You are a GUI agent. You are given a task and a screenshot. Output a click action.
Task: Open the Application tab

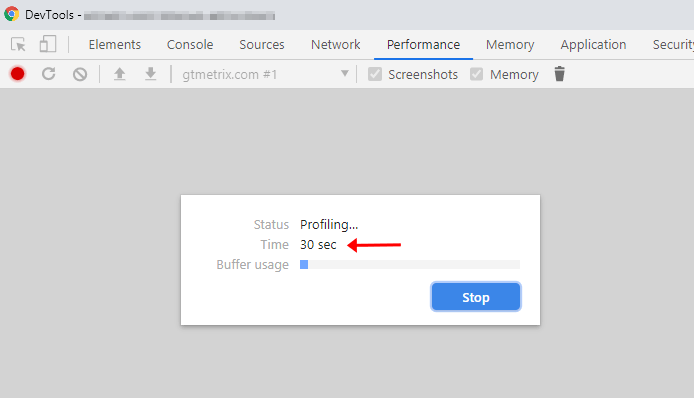point(593,45)
